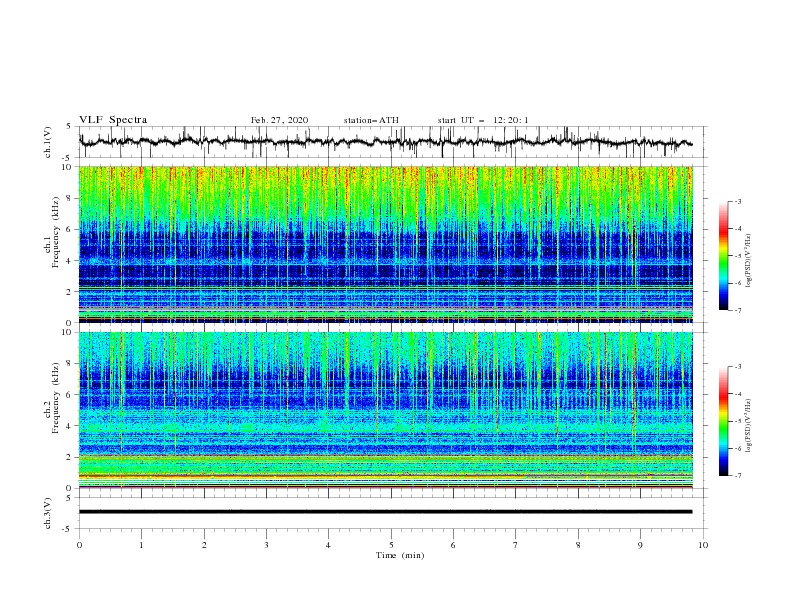
Task: Click the "8" tick on the time axis
Action: click(x=578, y=545)
